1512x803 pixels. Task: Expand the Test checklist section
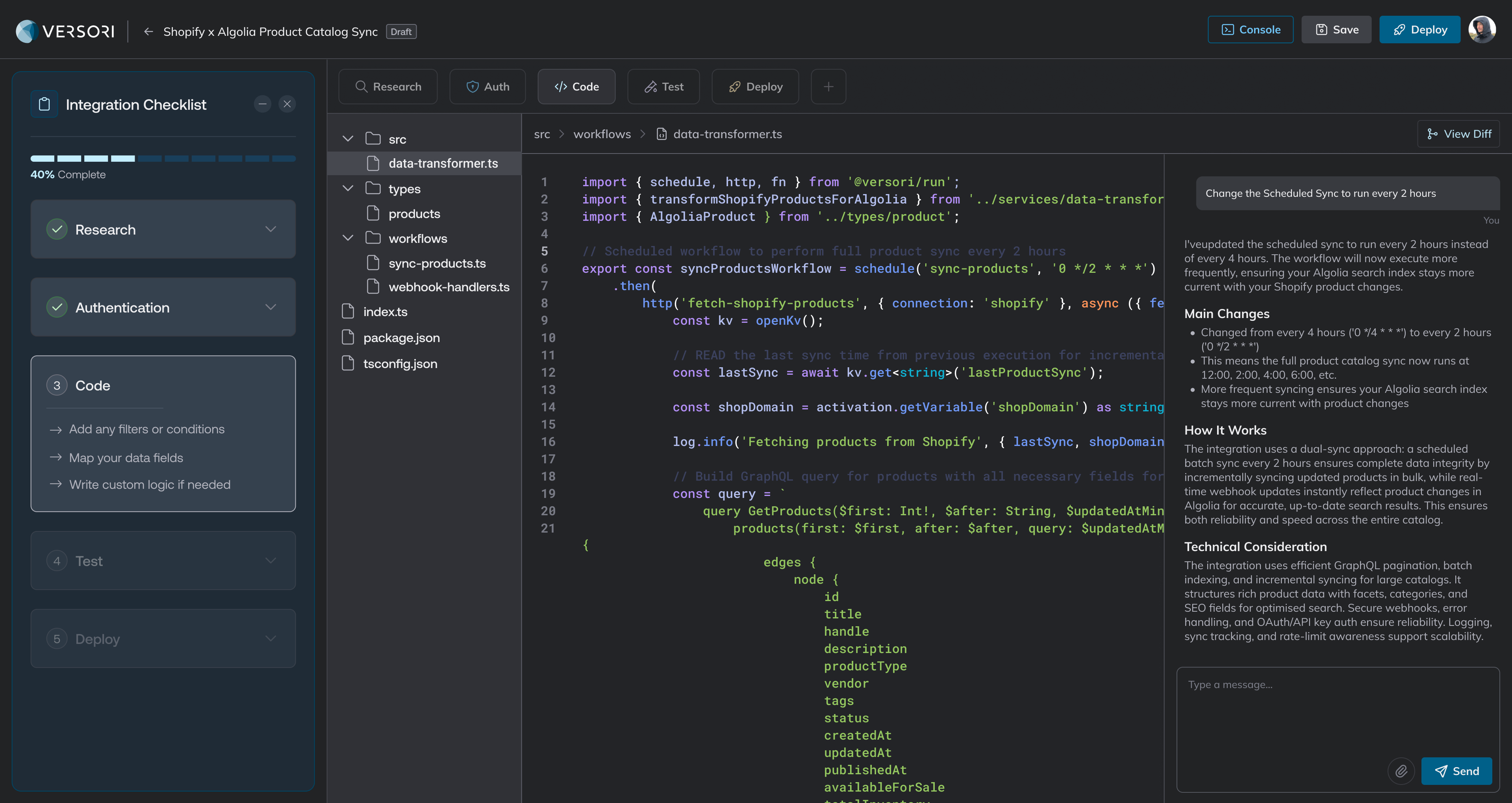(x=271, y=561)
